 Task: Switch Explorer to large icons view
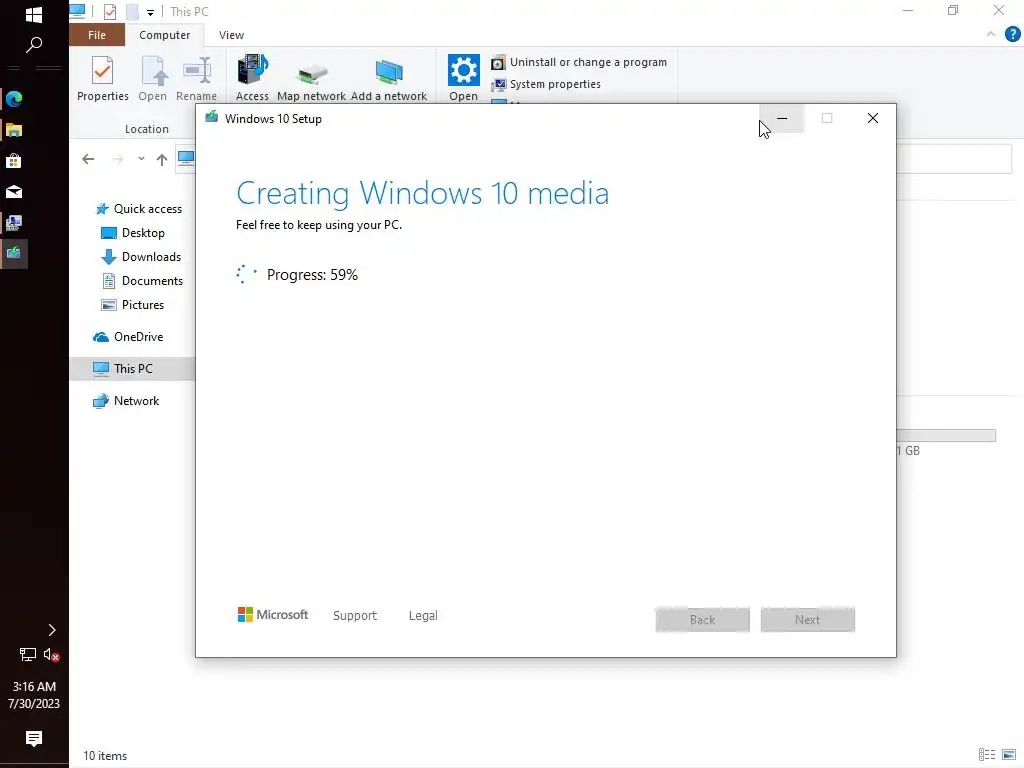pos(1009,755)
